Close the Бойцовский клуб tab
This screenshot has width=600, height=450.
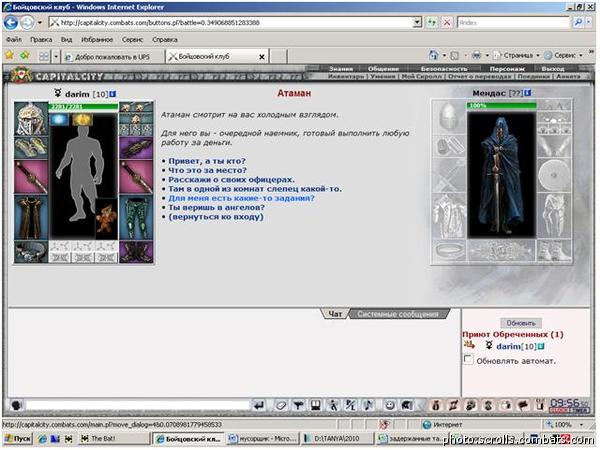tap(262, 57)
